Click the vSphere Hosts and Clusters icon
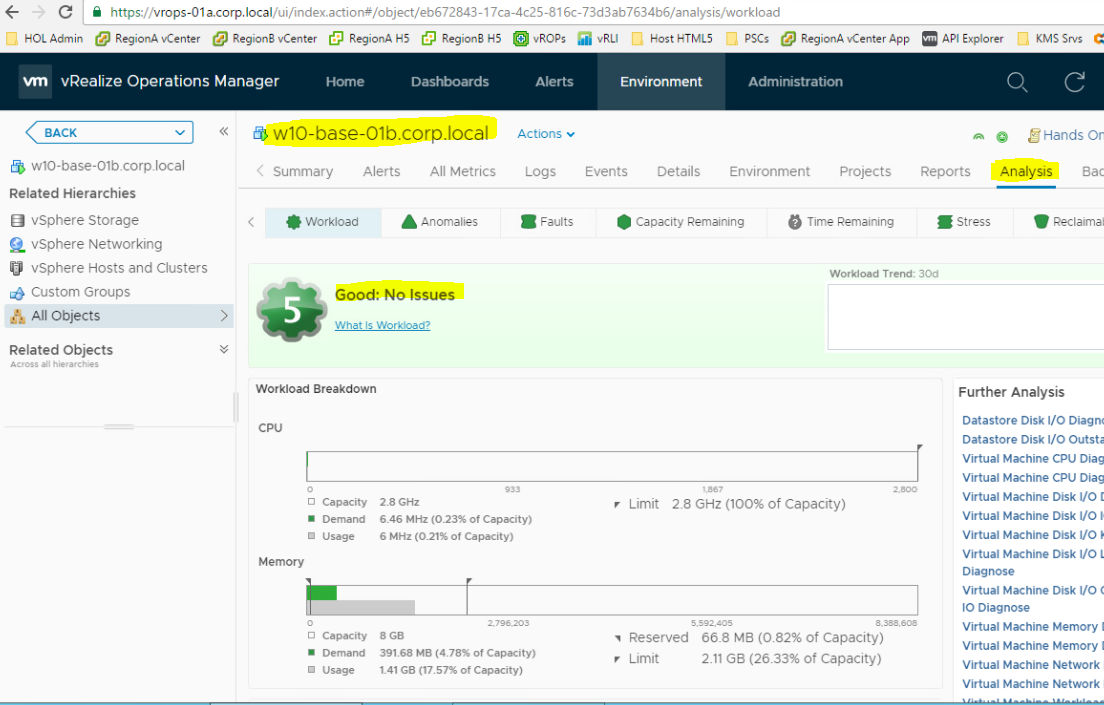This screenshot has width=1104, height=705. click(x=16, y=268)
